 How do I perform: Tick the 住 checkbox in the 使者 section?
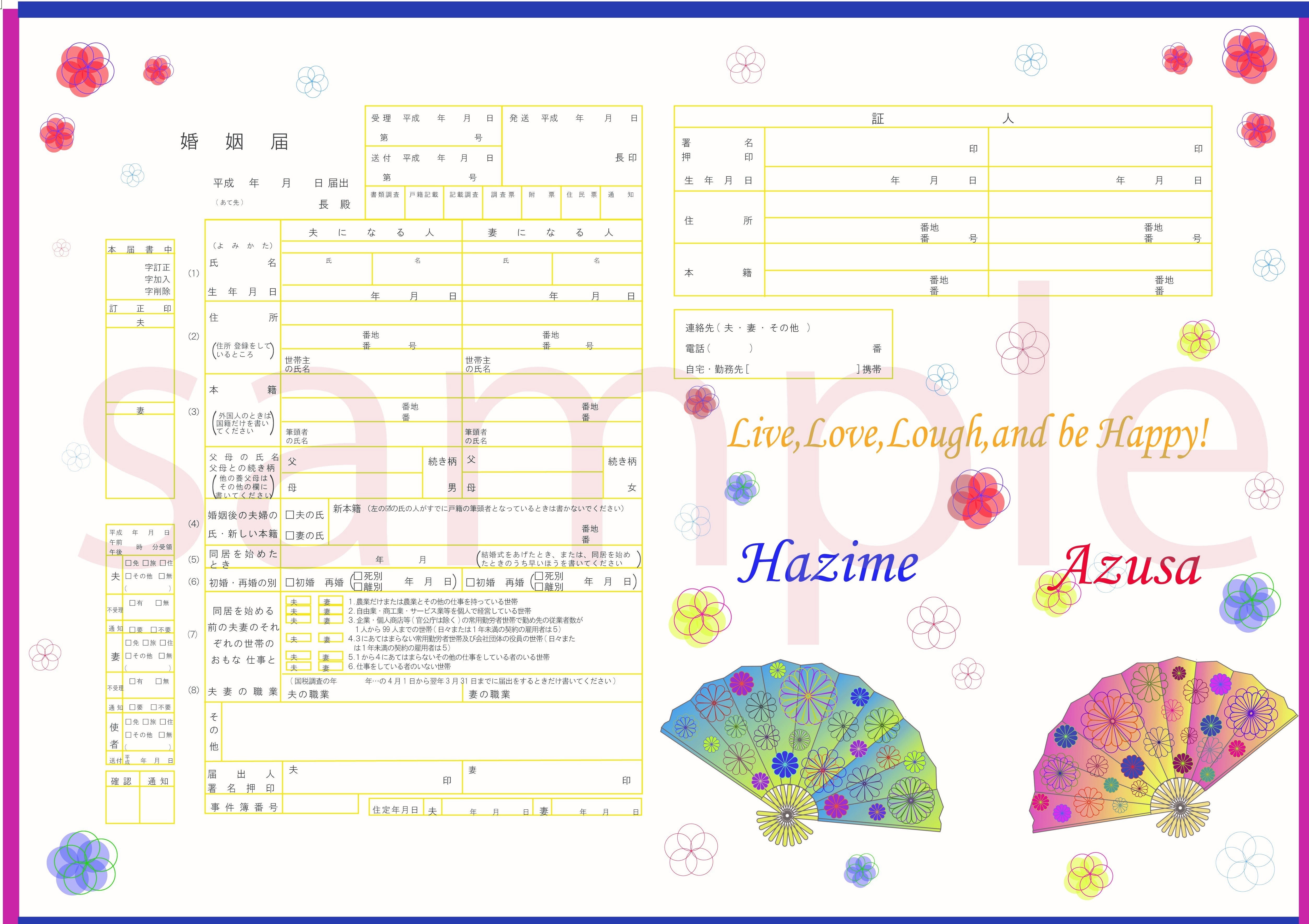(162, 722)
